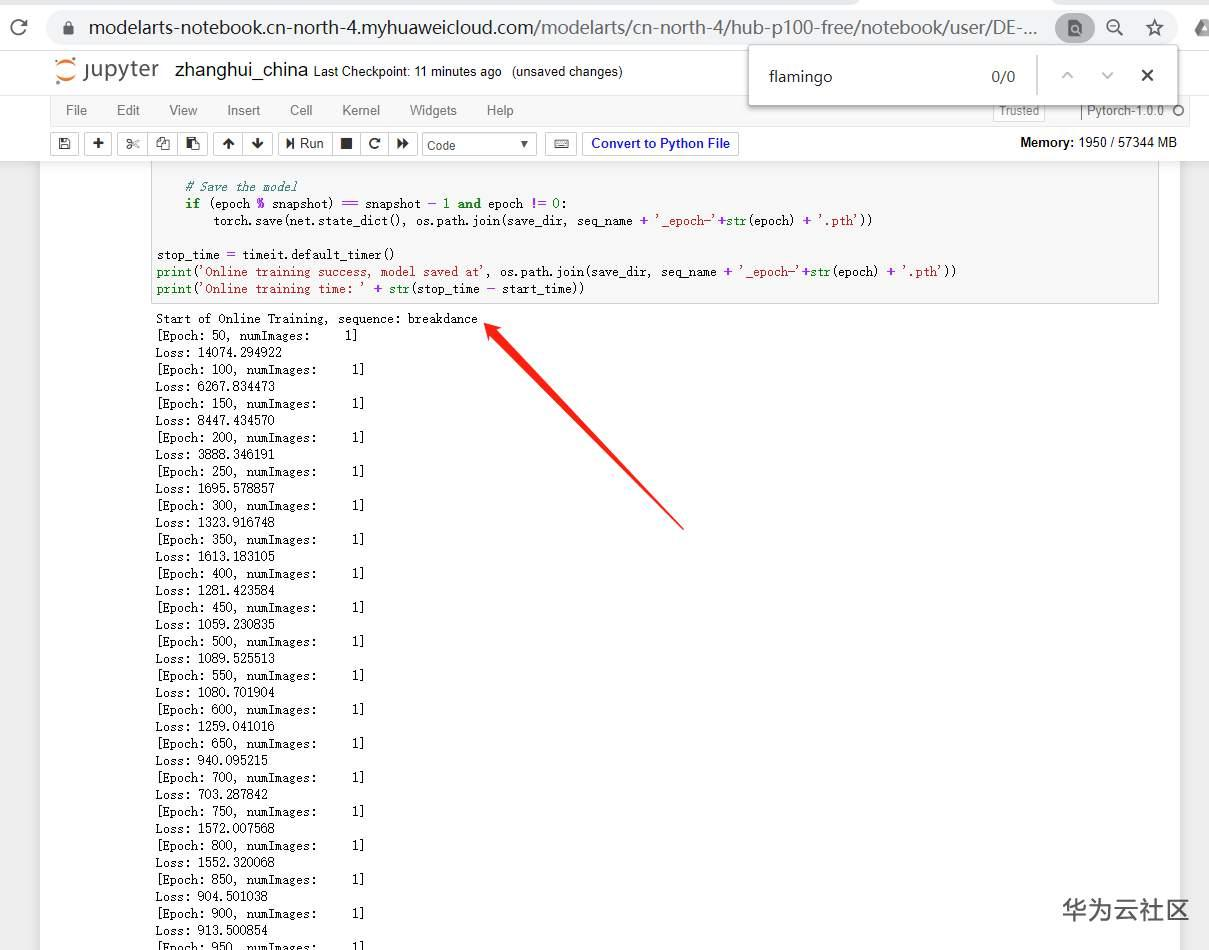Restart kernel and run all cells
This screenshot has width=1209, height=950.
pos(402,144)
